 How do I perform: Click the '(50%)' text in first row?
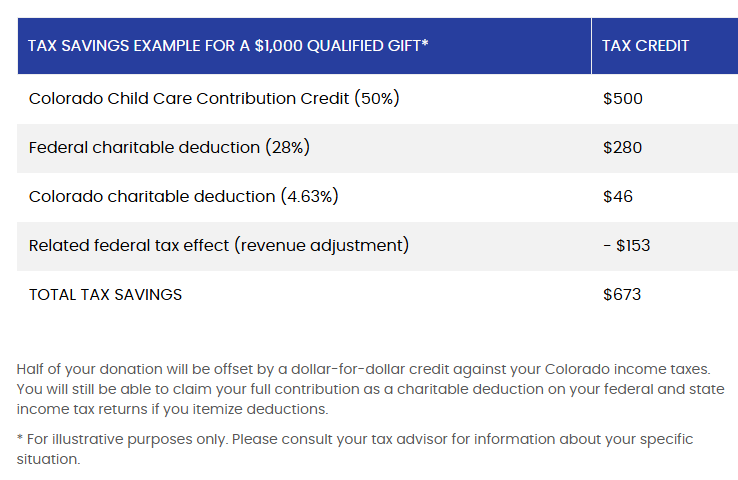(377, 98)
